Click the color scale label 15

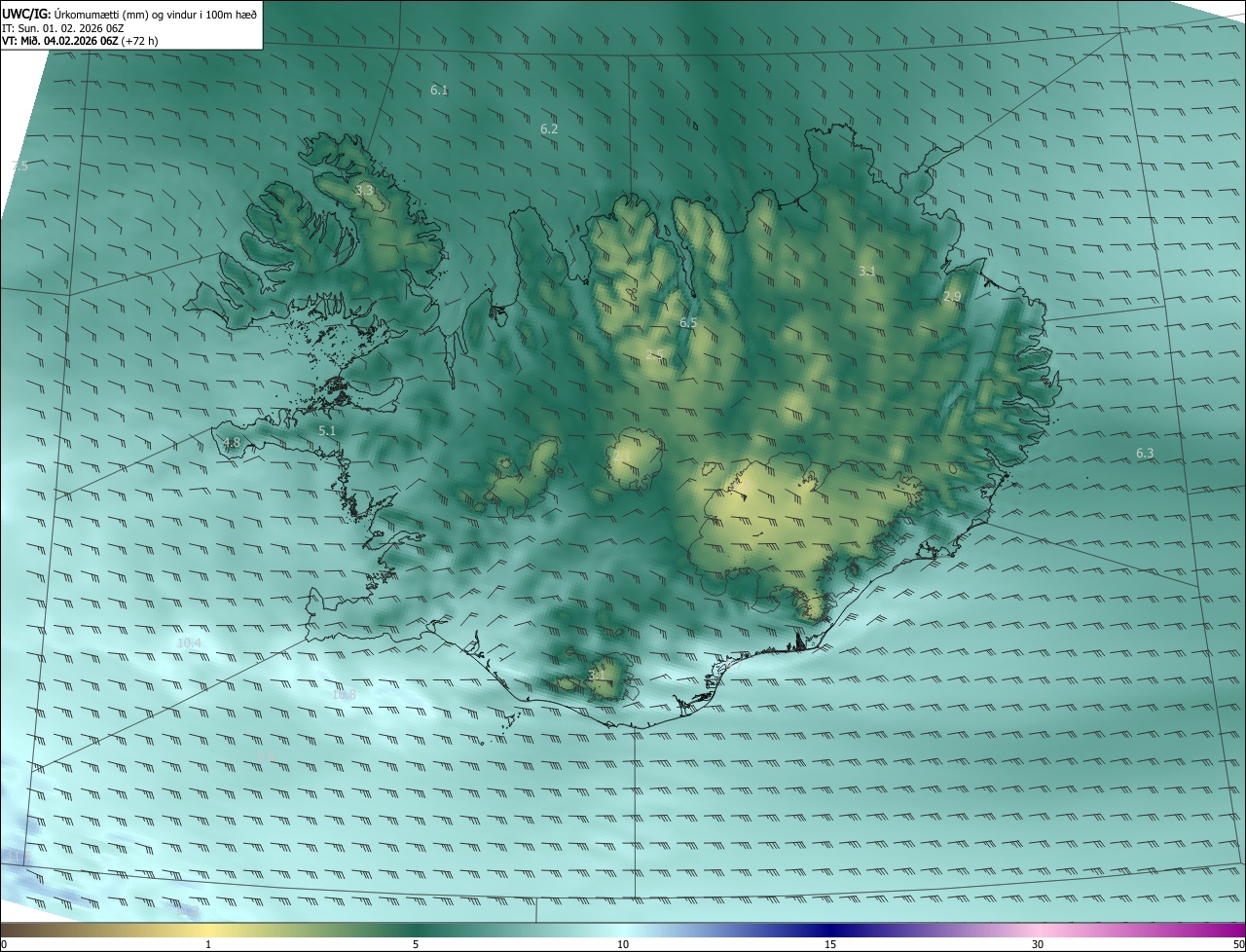(x=830, y=945)
